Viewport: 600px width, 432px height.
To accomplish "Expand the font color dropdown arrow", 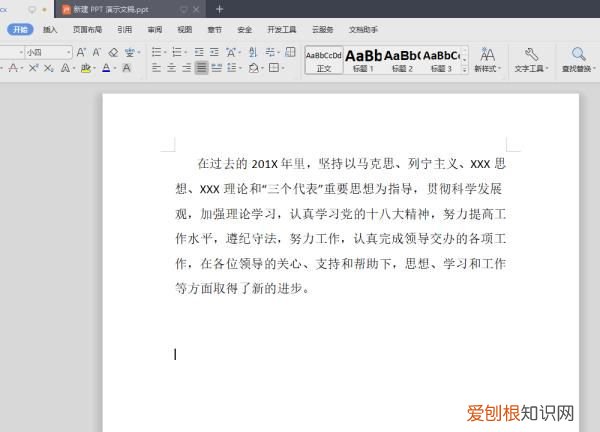I will 115,69.
